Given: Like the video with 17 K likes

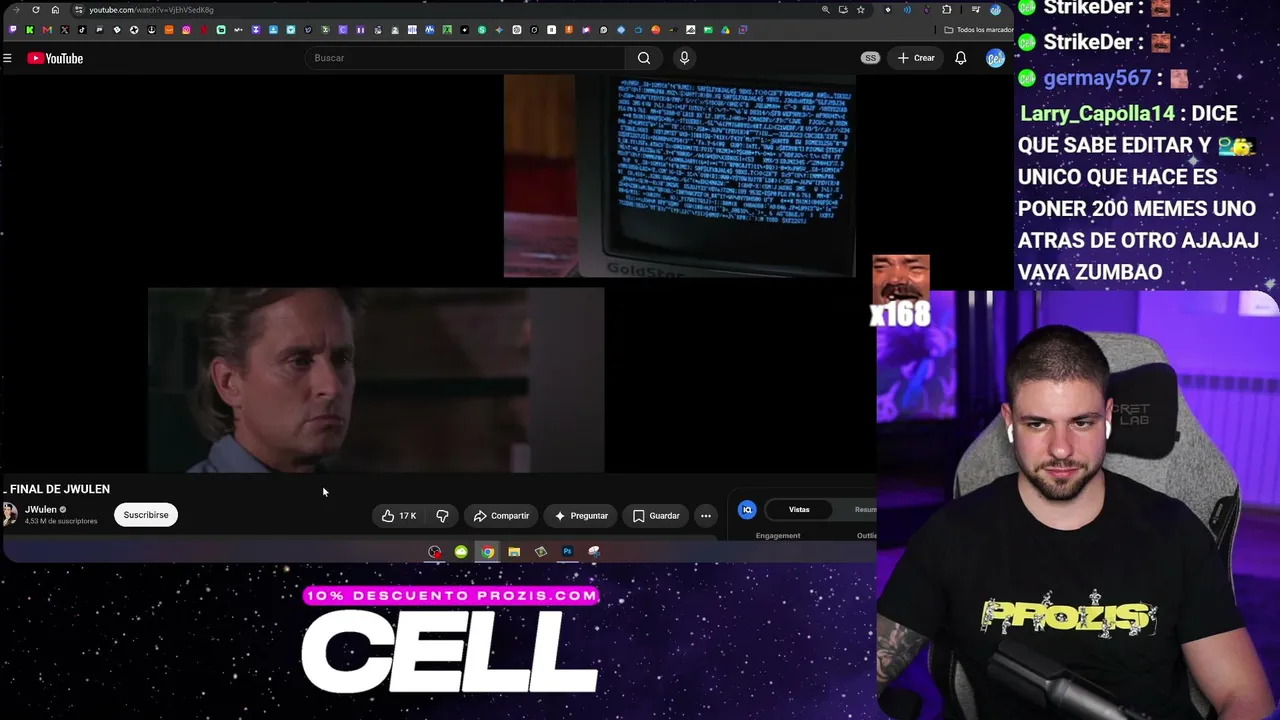Looking at the screenshot, I should click(399, 516).
